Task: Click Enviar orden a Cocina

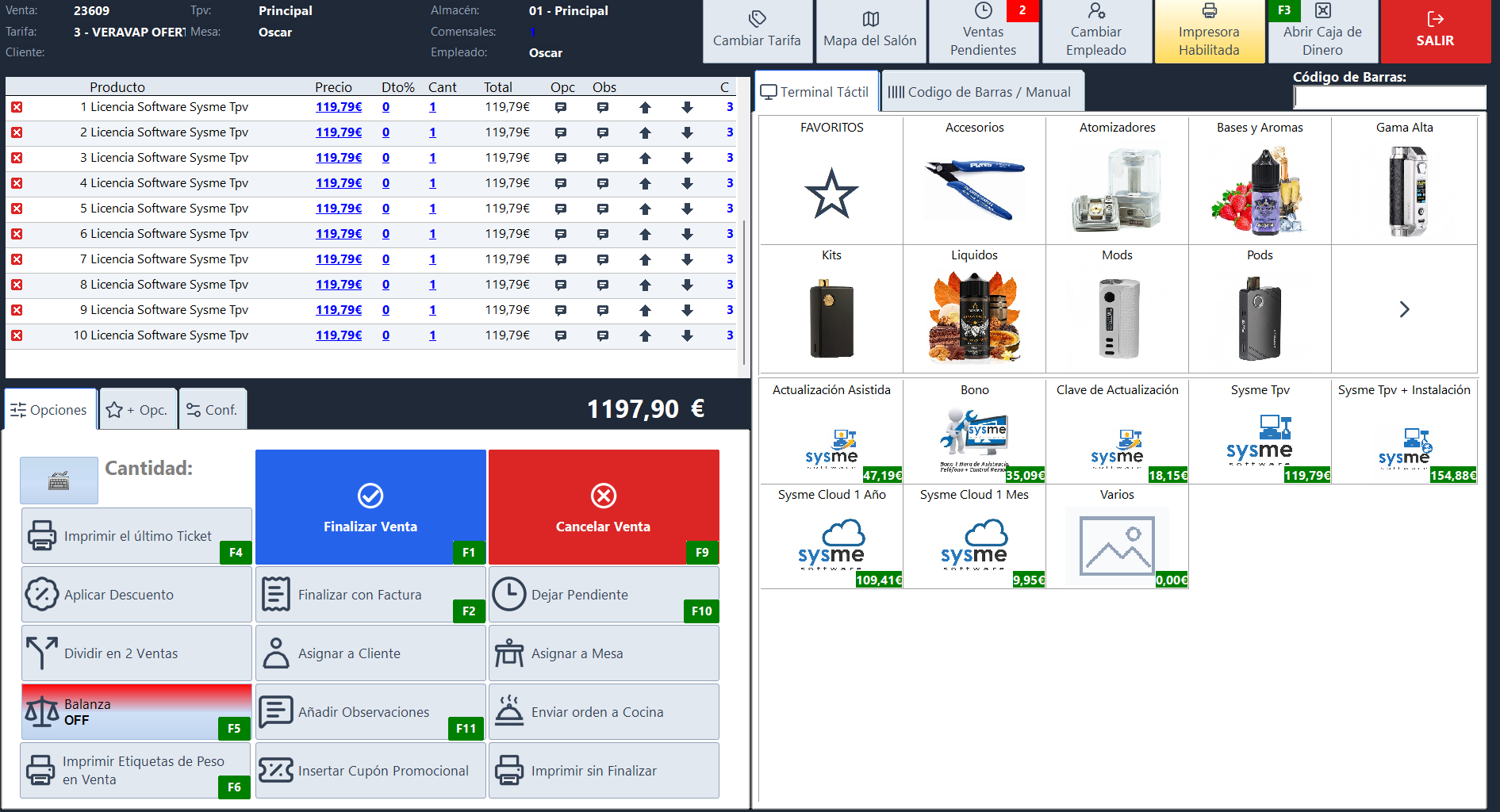Action: coord(604,712)
